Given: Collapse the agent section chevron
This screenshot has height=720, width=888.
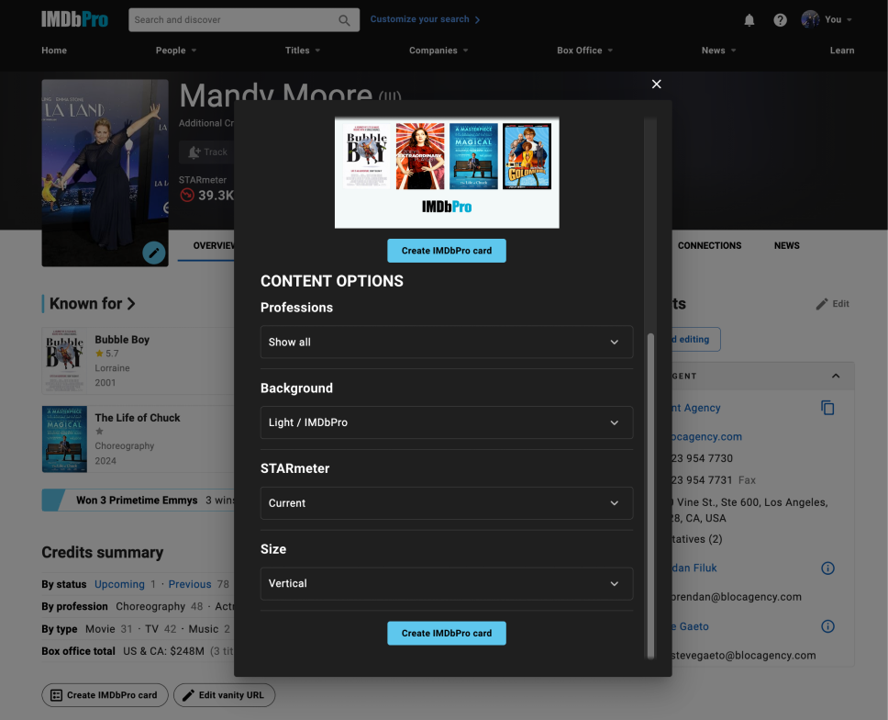Looking at the screenshot, I should click(835, 376).
